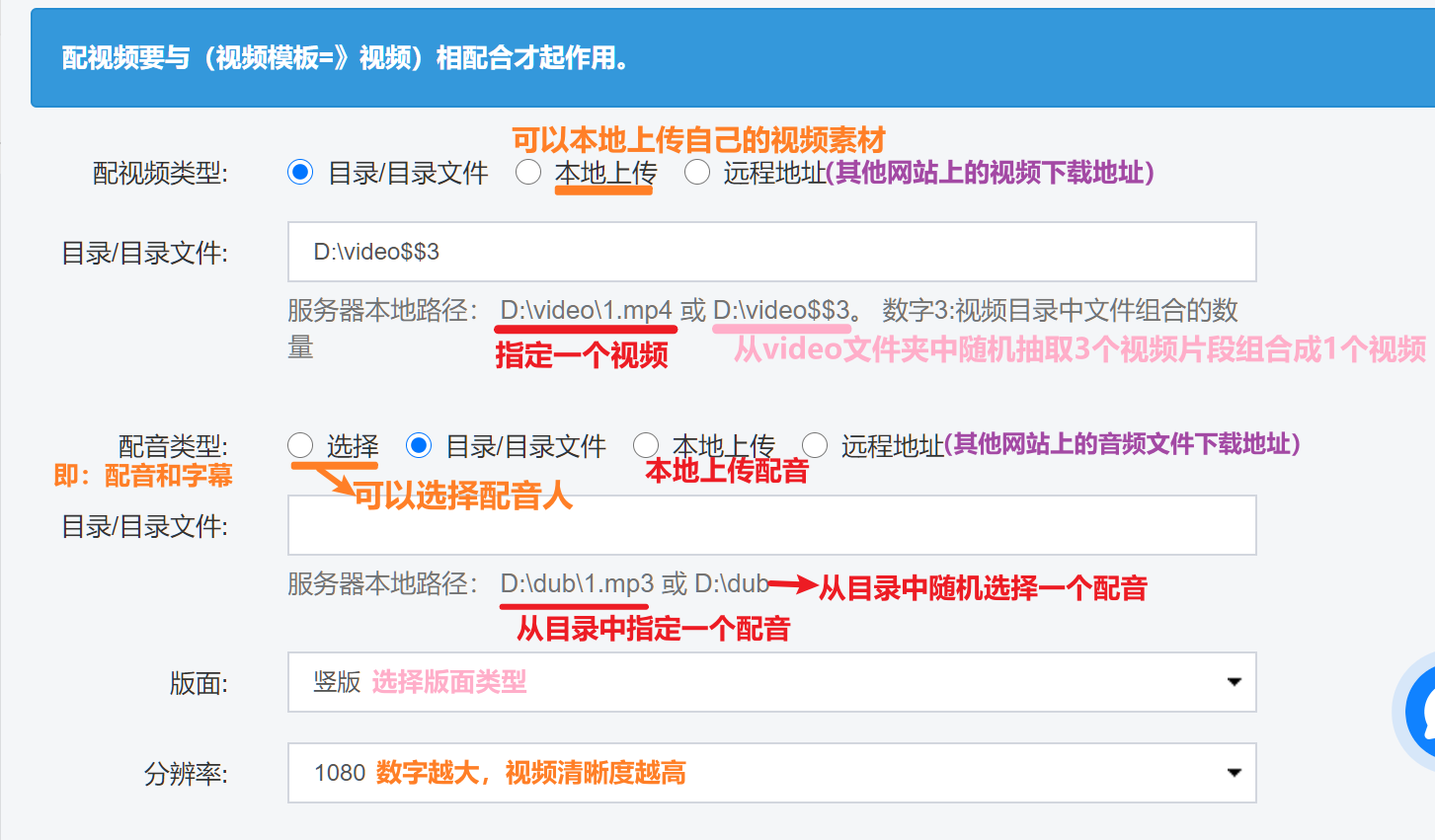This screenshot has height=840, width=1435.
Task: Select 本地上传 for 配音类型
Action: [646, 446]
